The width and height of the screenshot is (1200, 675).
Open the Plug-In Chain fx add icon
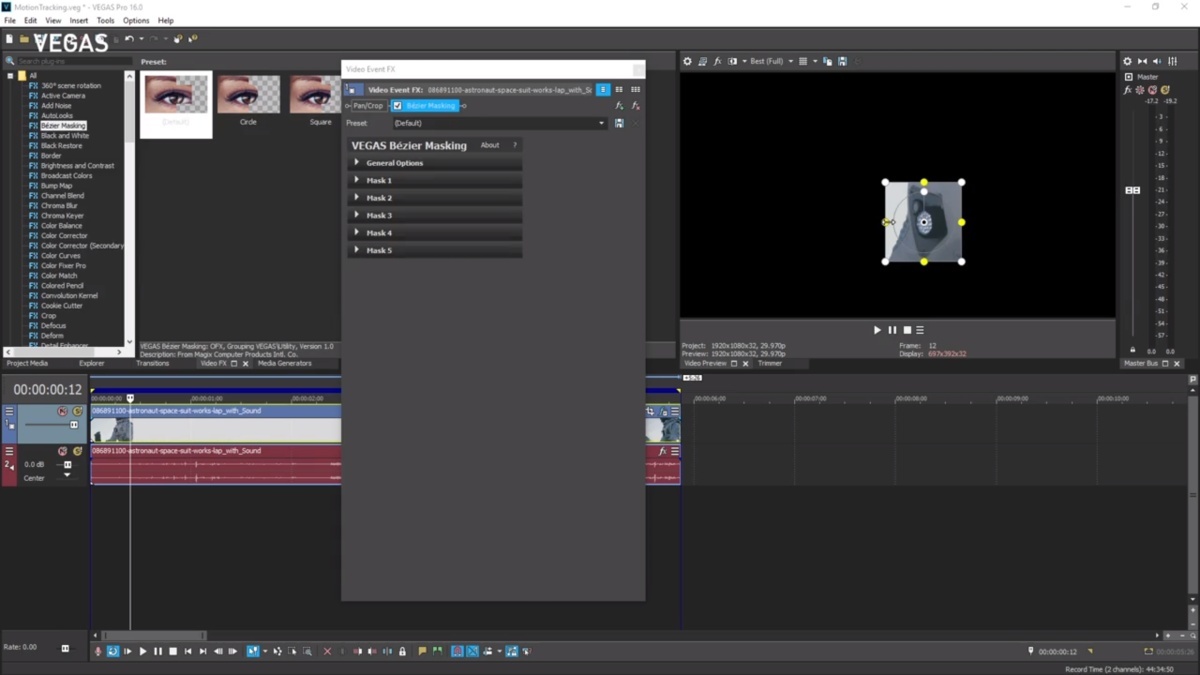(619, 106)
